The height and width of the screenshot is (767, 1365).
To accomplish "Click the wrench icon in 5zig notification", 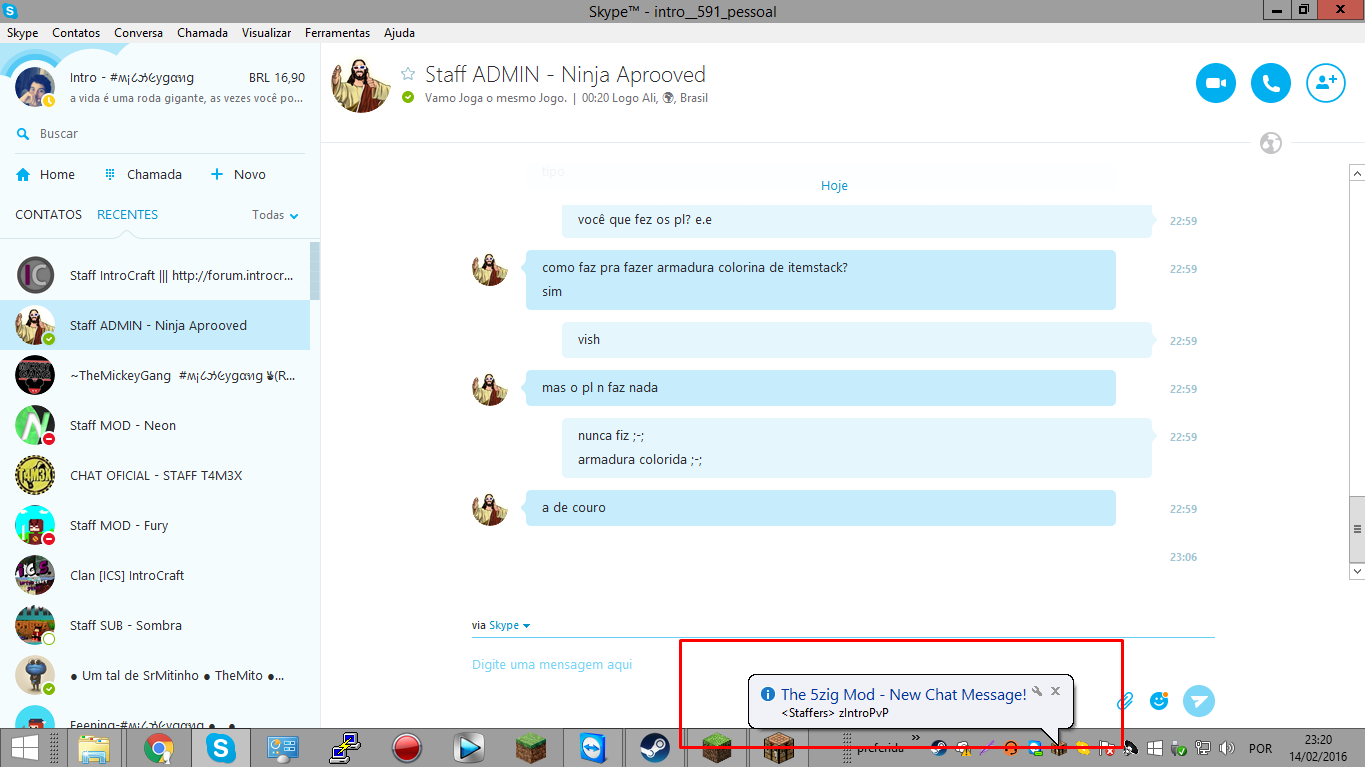I will click(x=1038, y=691).
